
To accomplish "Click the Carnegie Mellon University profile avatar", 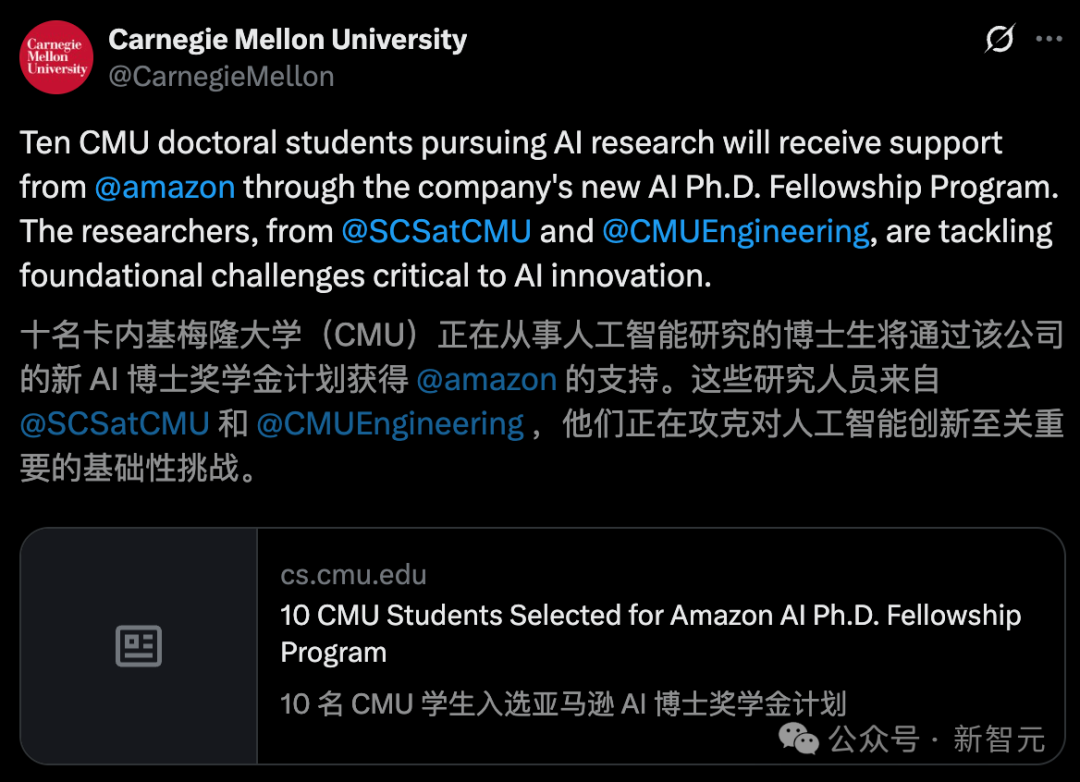I will coord(56,56).
